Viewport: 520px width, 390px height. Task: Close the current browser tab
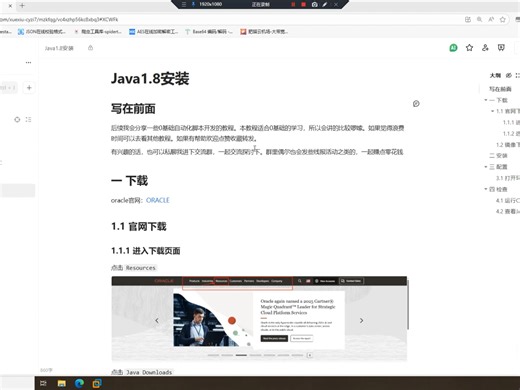pos(10,5)
